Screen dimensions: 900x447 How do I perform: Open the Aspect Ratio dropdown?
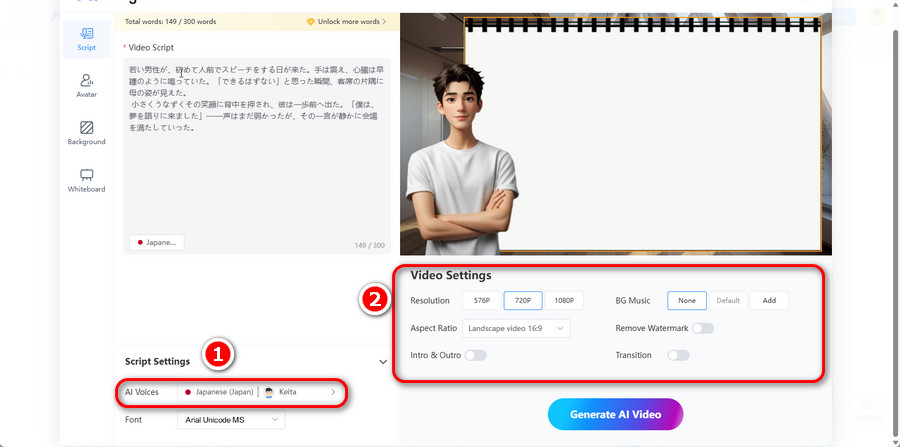[516, 328]
